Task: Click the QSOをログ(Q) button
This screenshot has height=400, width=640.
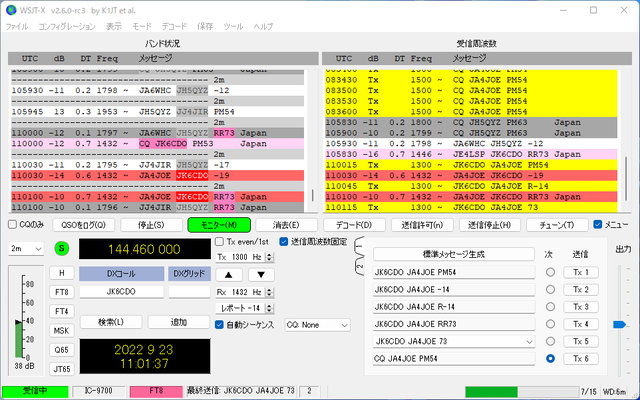Action: (x=84, y=225)
